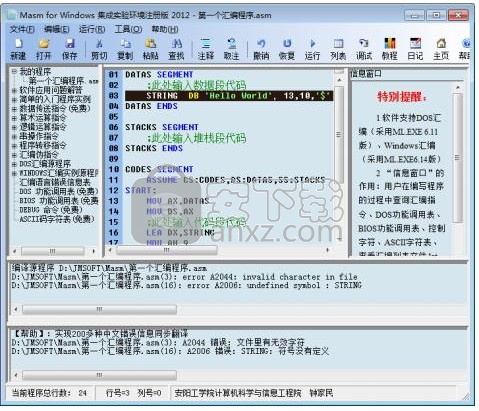Expand the 算术运算指令 tree node

[x=14, y=118]
